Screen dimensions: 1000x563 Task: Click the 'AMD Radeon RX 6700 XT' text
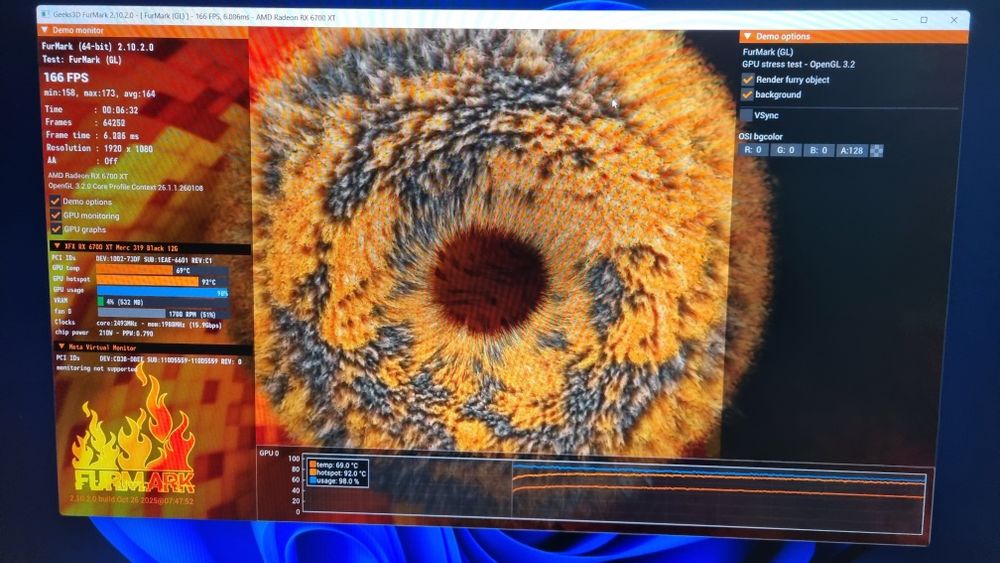pyautogui.click(x=87, y=176)
